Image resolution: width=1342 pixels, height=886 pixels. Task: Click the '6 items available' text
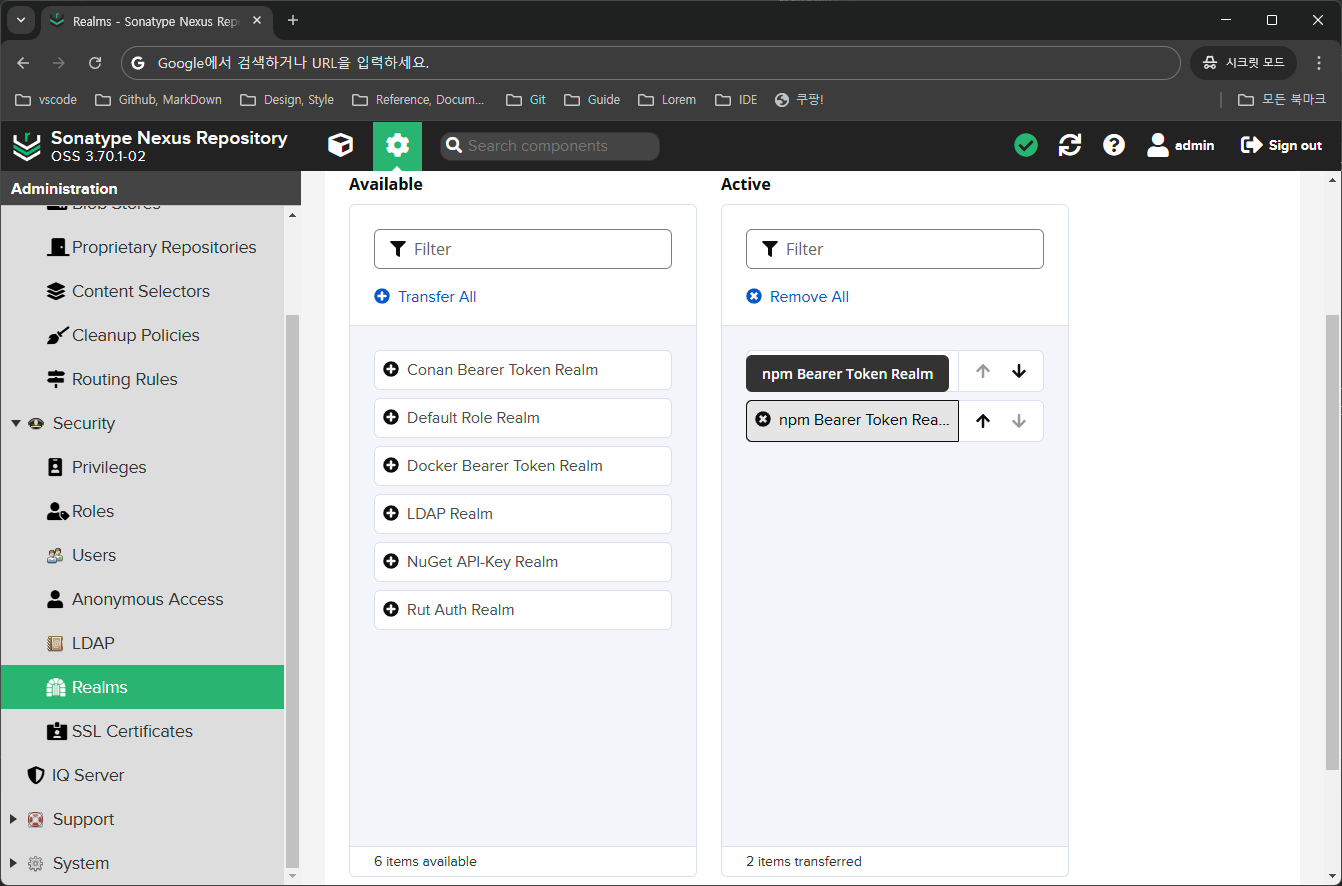pyautogui.click(x=425, y=861)
